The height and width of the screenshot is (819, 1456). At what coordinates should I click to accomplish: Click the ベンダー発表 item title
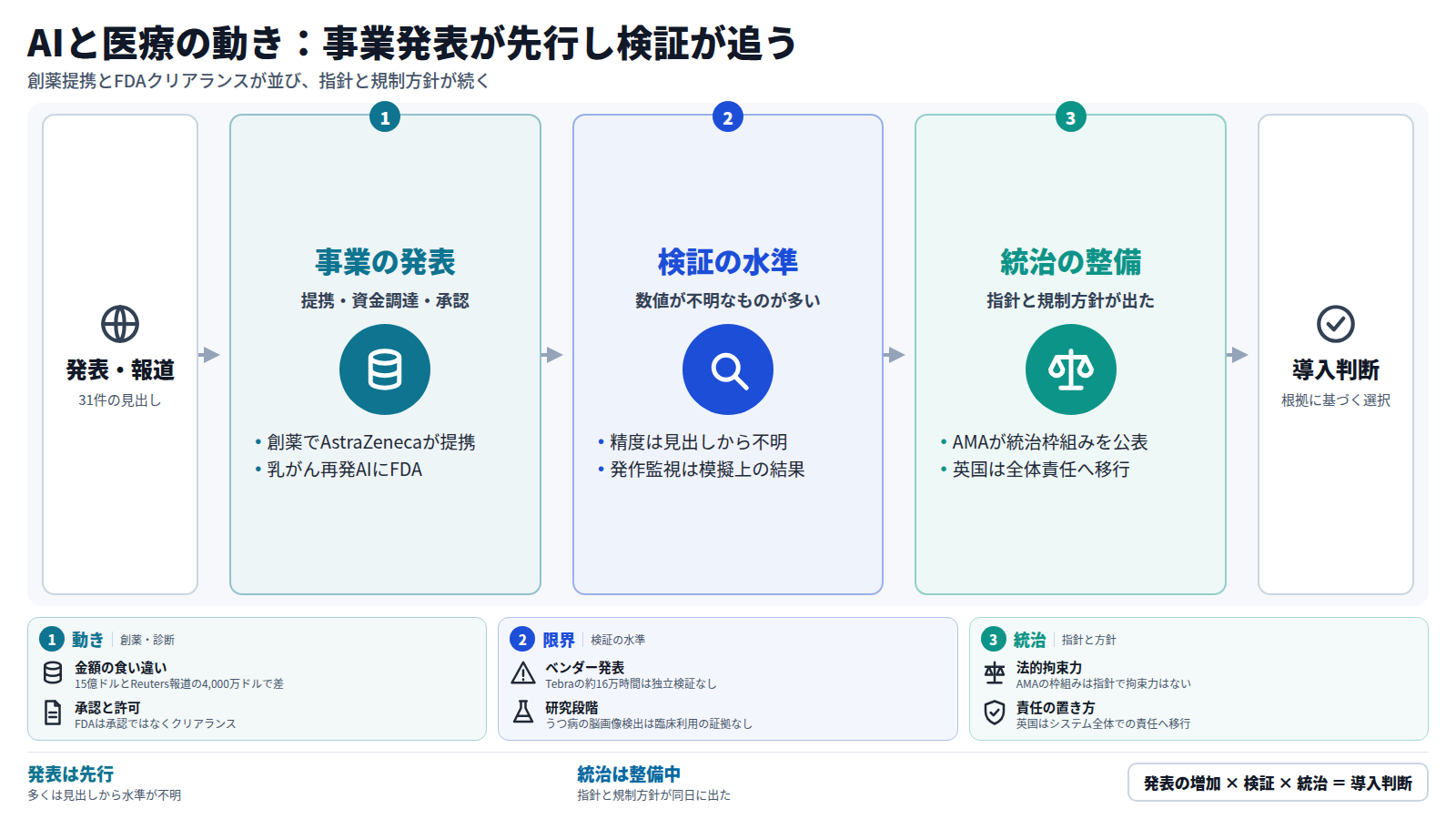coord(585,668)
